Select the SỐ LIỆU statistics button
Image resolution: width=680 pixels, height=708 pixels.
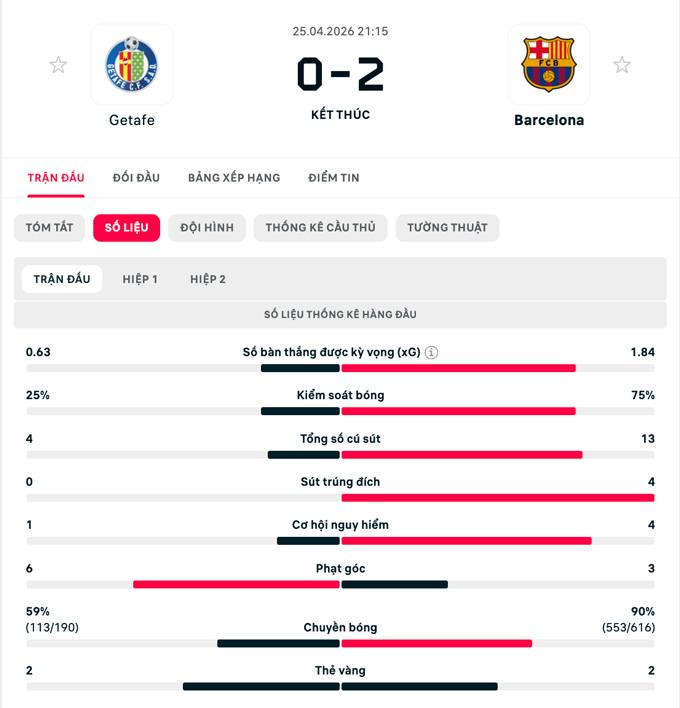(x=126, y=228)
